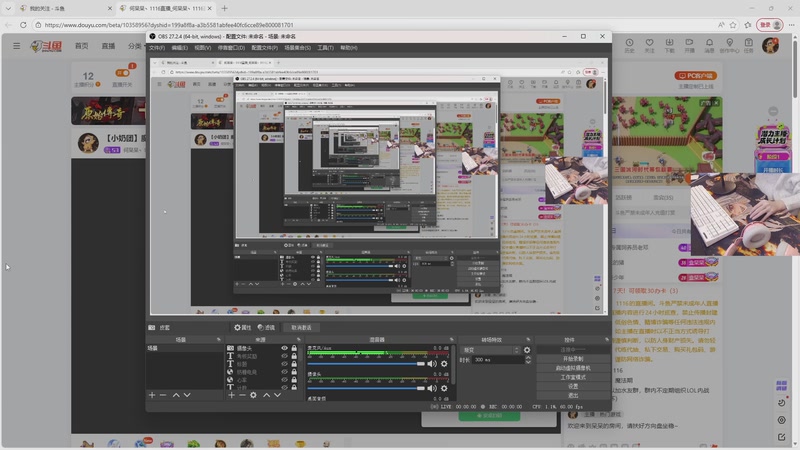
Task: Open Douyu hamburger menu icon
Action: [x=17, y=46]
